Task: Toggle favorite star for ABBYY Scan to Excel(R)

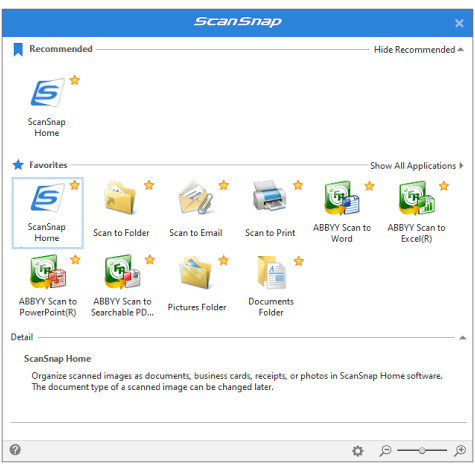Action: 444,186
